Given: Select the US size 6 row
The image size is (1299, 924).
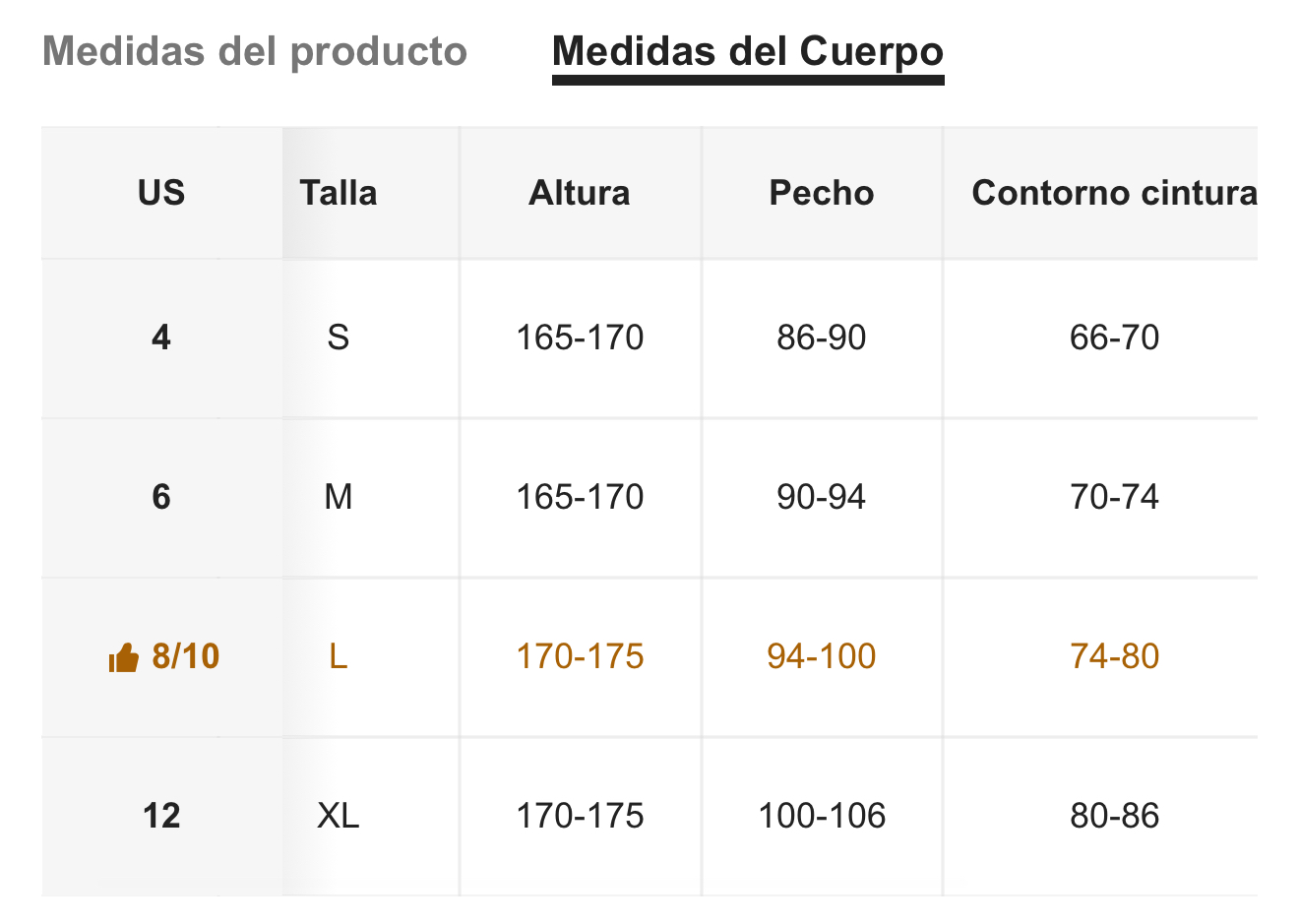Looking at the screenshot, I should 649,498.
